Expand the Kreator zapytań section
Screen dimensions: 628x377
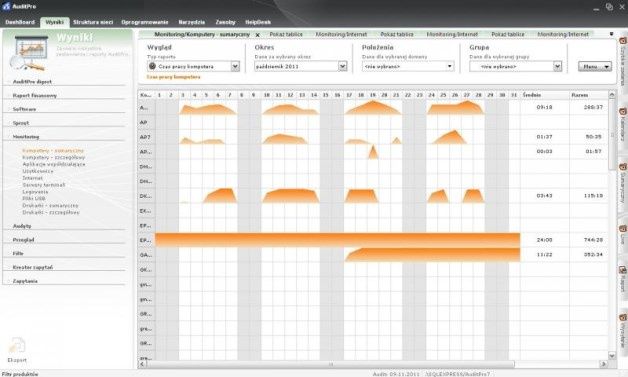coord(33,267)
